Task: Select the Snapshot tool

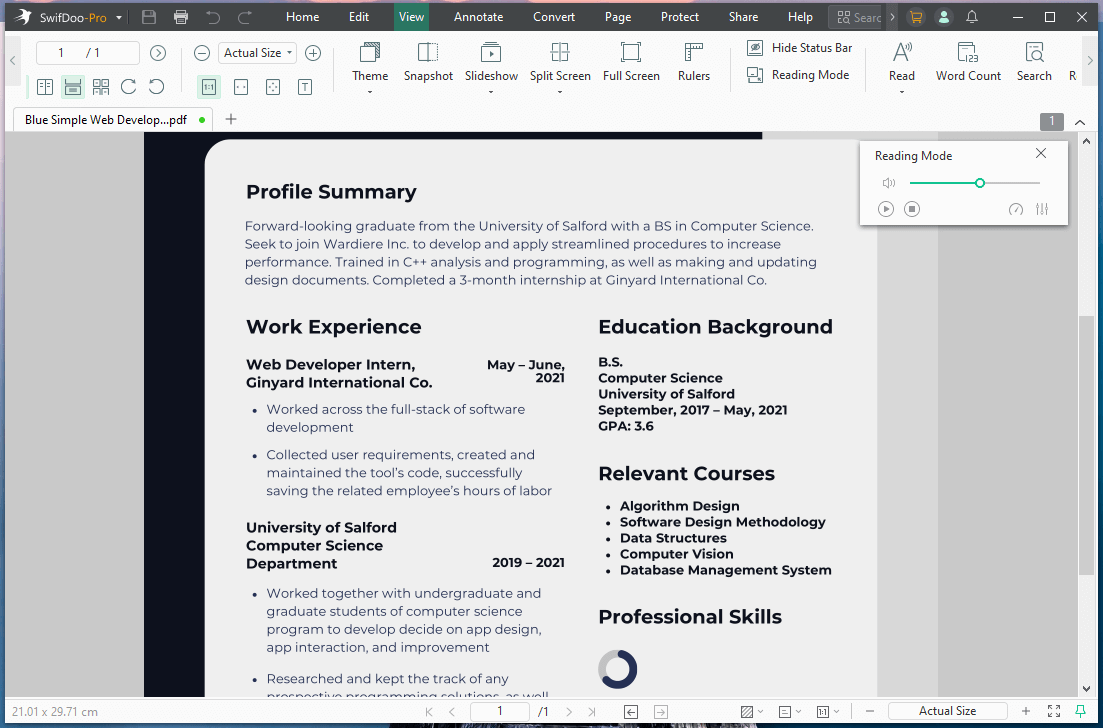Action: click(427, 62)
